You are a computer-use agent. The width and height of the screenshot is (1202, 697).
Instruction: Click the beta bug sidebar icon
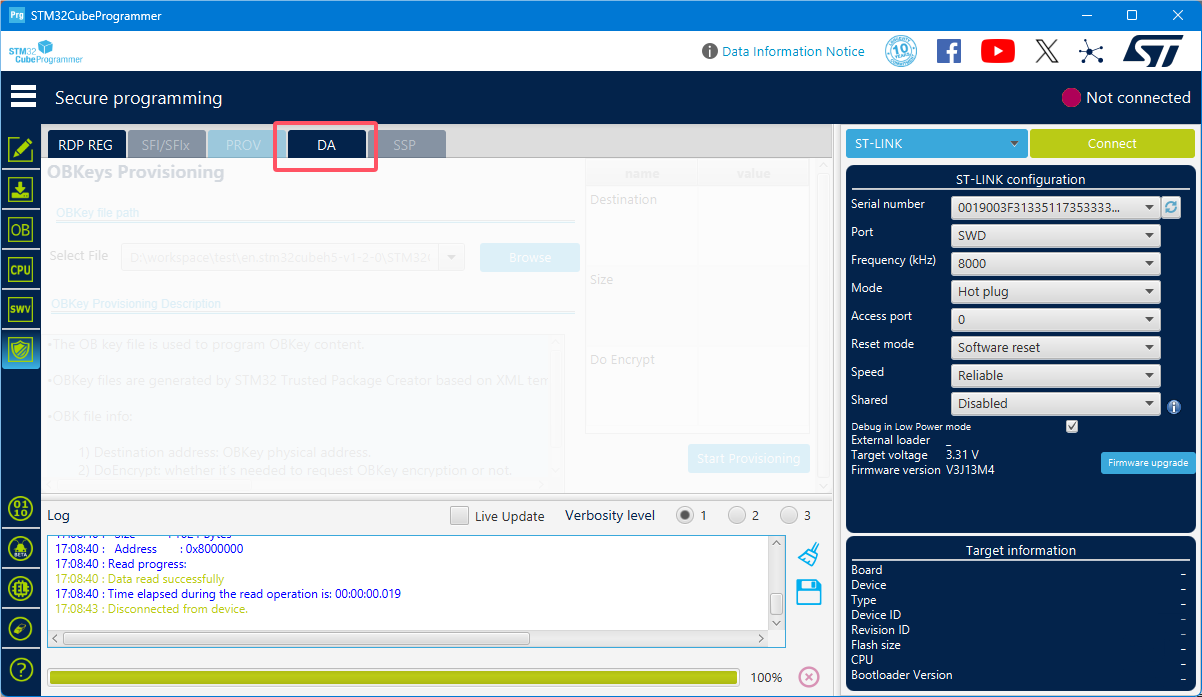coord(20,548)
